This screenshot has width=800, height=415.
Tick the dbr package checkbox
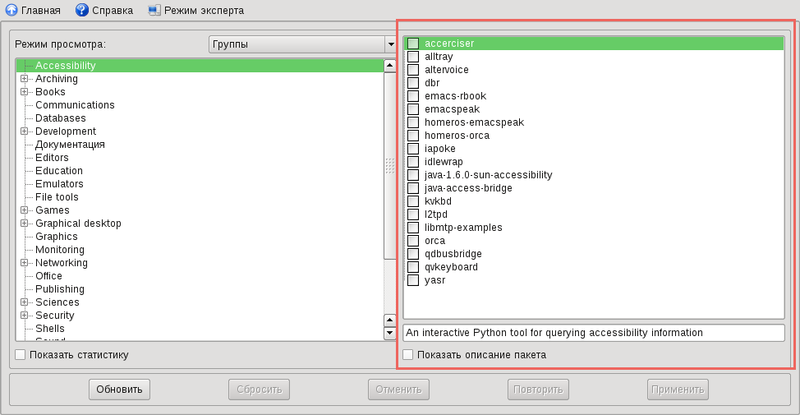pos(413,83)
